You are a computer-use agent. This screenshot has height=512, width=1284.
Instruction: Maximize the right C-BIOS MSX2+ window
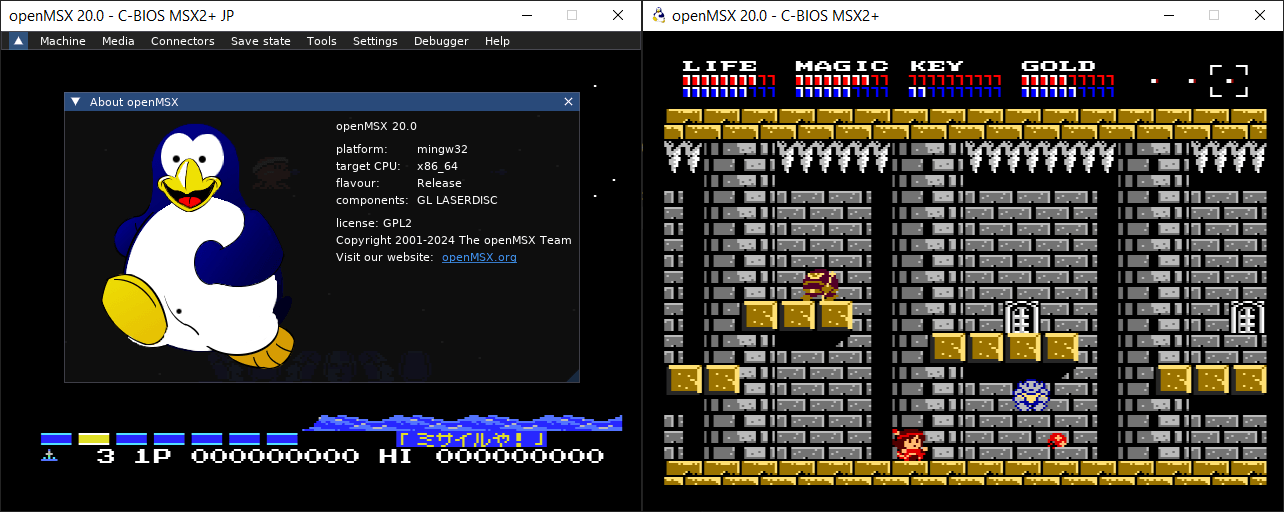pyautogui.click(x=1214, y=15)
